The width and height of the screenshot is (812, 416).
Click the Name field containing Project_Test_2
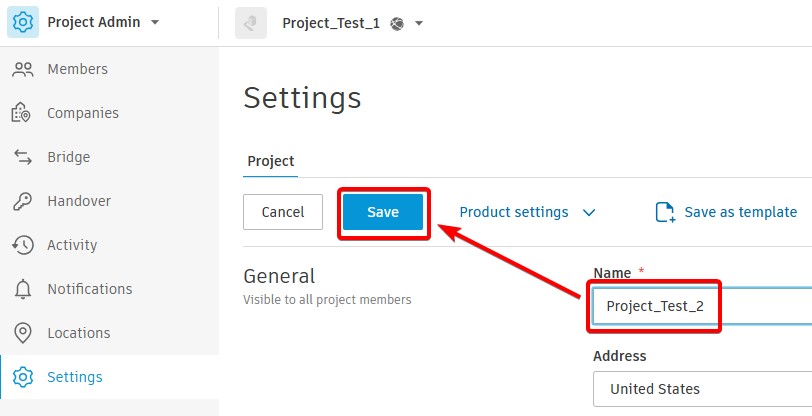point(702,306)
